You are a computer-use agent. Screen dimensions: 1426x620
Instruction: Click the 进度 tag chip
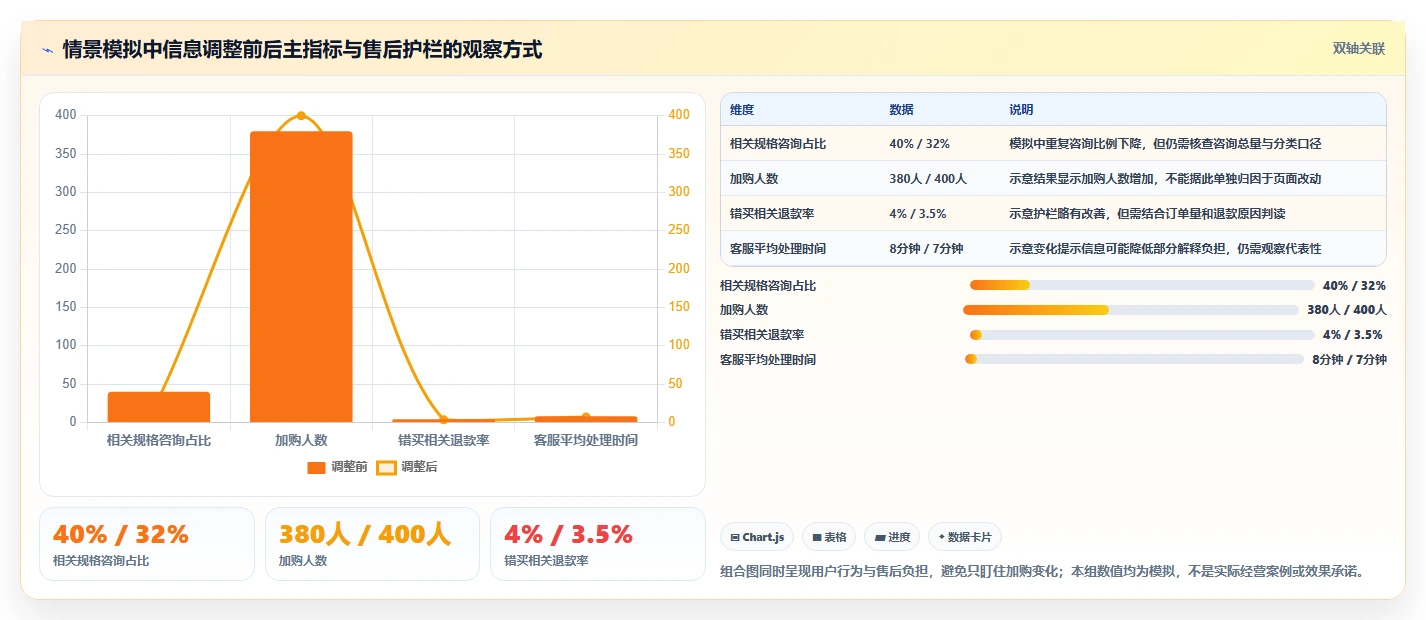tap(892, 537)
